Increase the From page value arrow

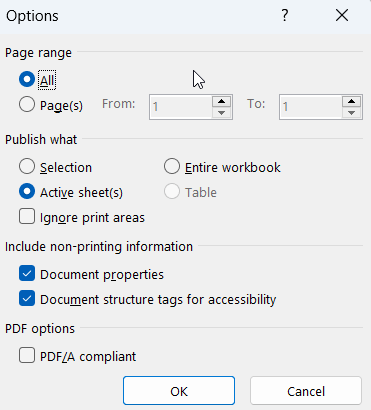[x=222, y=101]
